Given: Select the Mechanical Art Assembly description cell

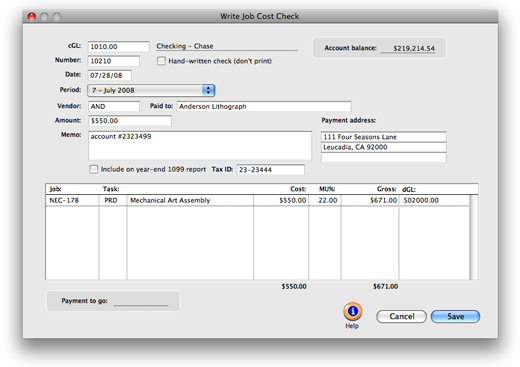Looking at the screenshot, I should (190, 200).
